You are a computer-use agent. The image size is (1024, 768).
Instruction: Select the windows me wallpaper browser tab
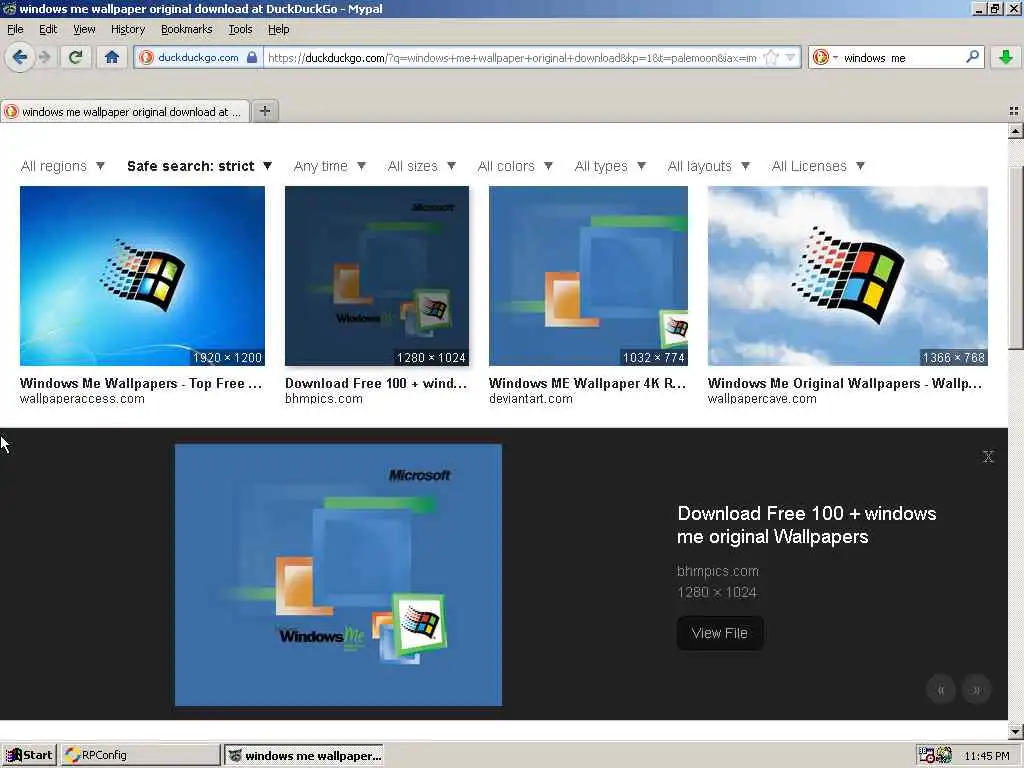point(125,112)
